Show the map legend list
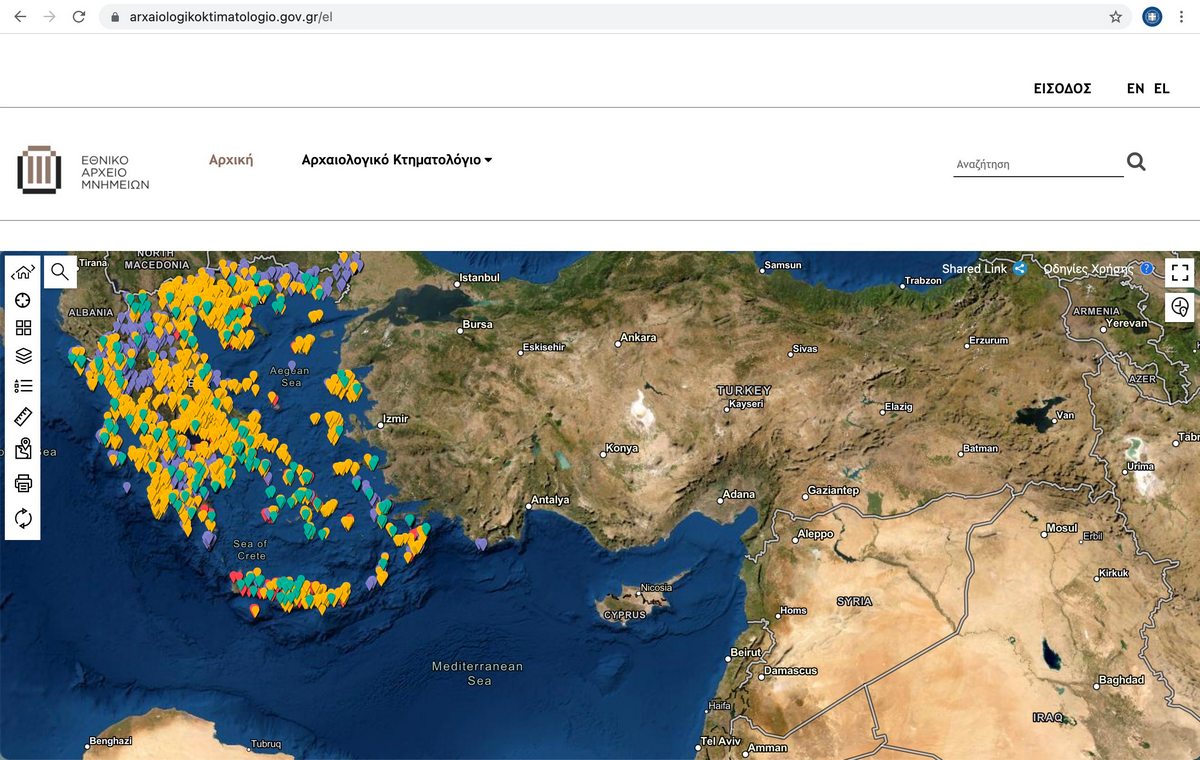 tap(23, 385)
